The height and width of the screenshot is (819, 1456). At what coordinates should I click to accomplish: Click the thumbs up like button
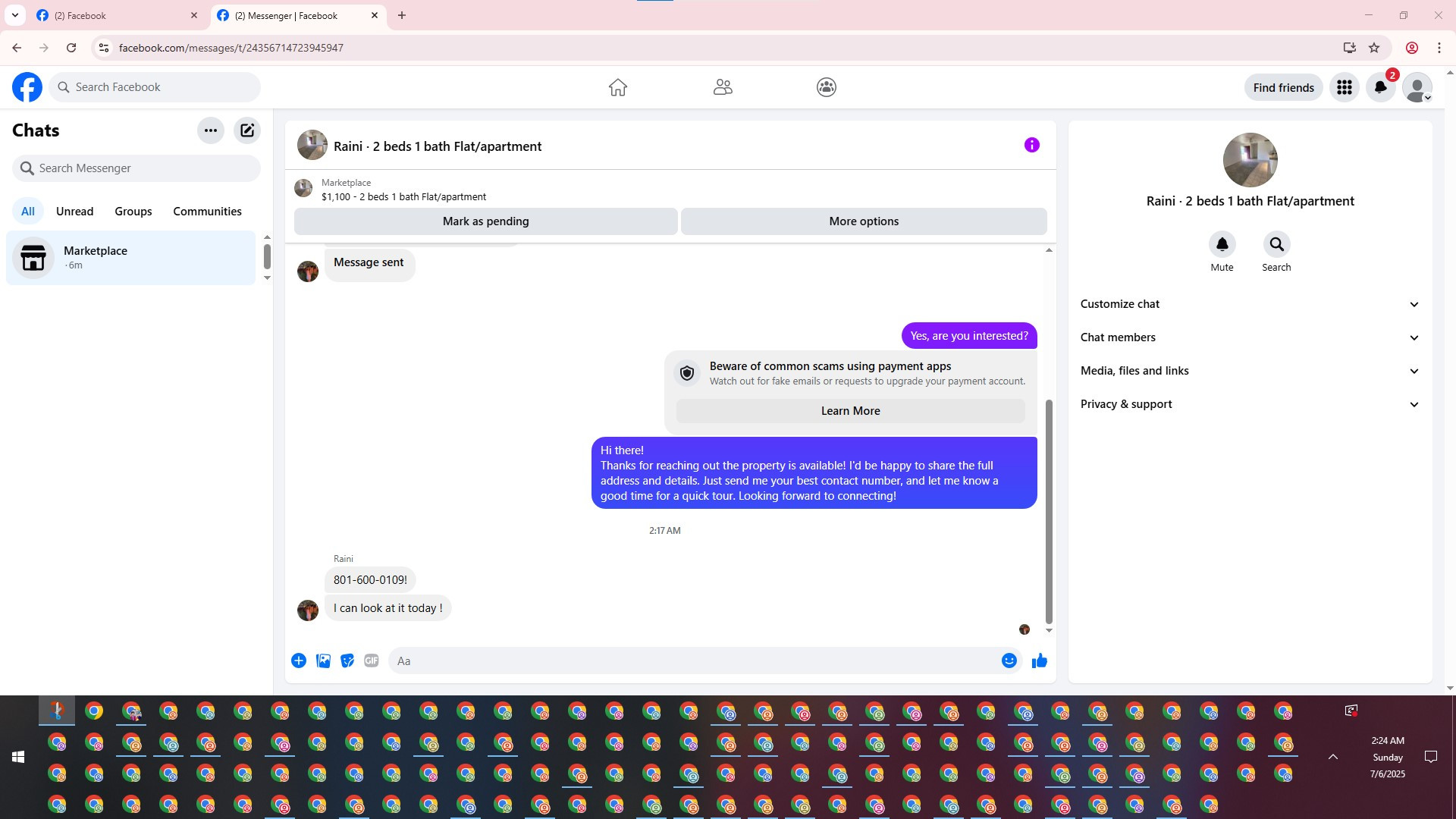[x=1039, y=661]
